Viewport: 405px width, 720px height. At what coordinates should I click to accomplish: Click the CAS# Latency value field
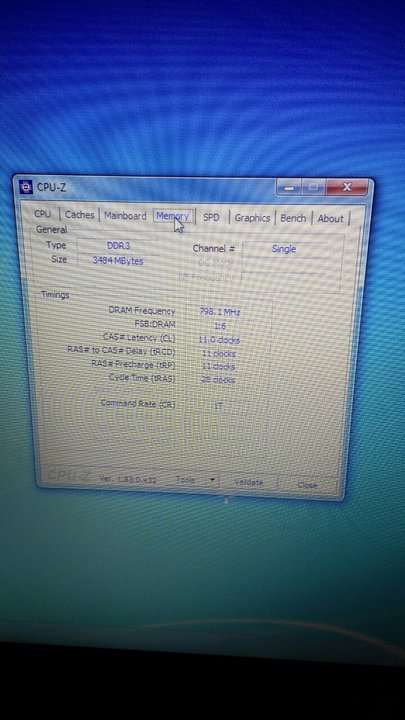[219, 340]
